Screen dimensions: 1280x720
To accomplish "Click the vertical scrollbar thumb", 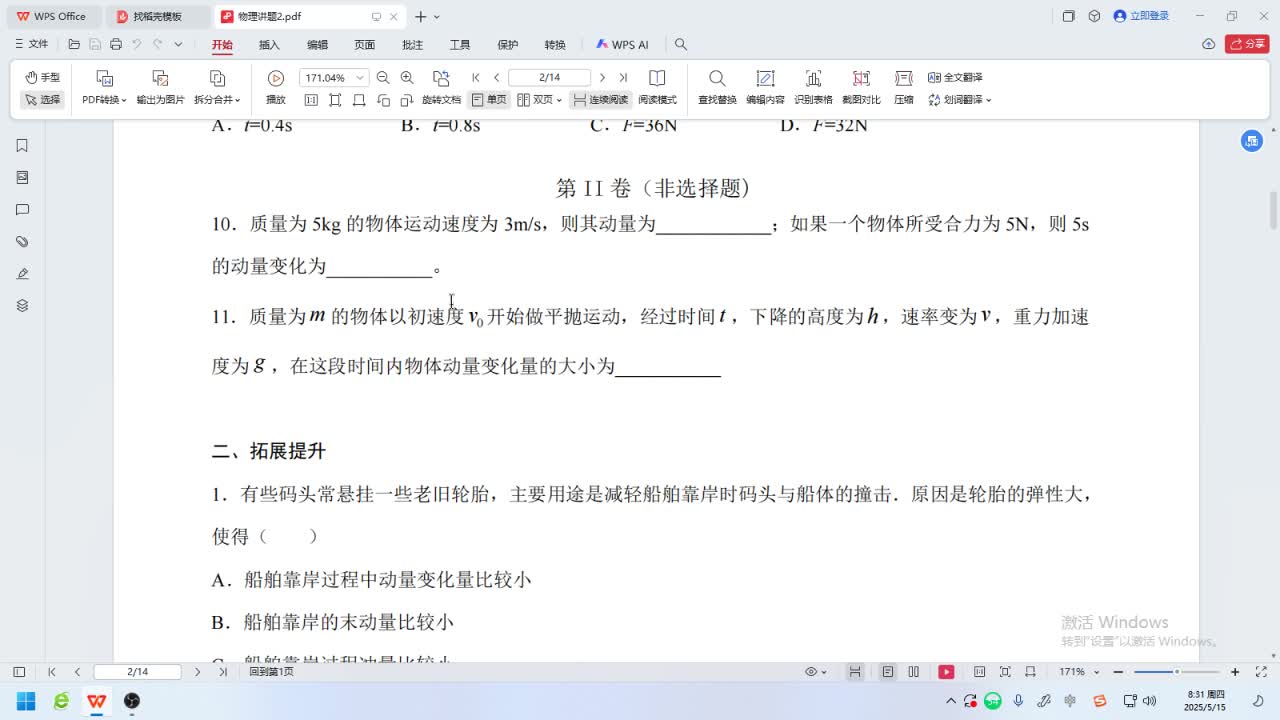I will pyautogui.click(x=1273, y=211).
